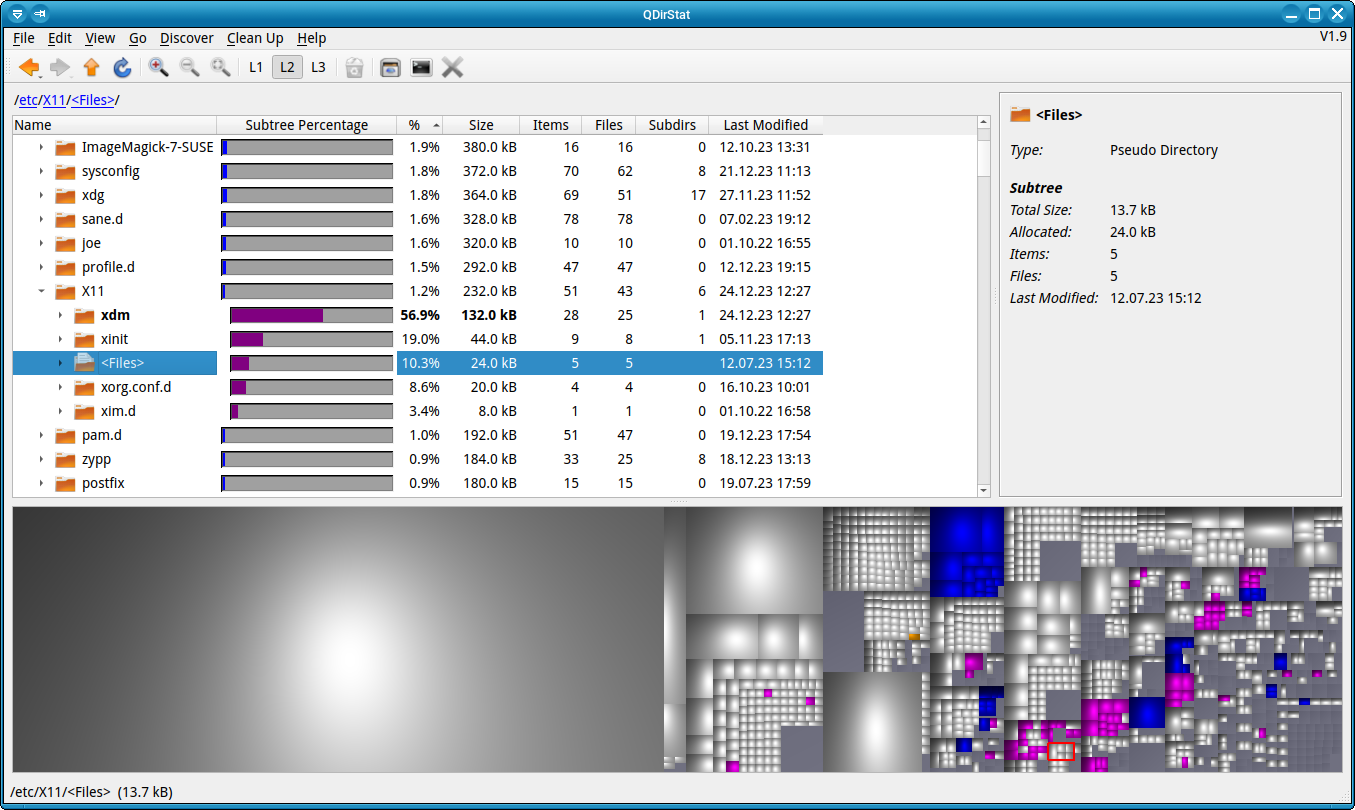Open file manager here
The image size is (1355, 810).
pos(390,67)
